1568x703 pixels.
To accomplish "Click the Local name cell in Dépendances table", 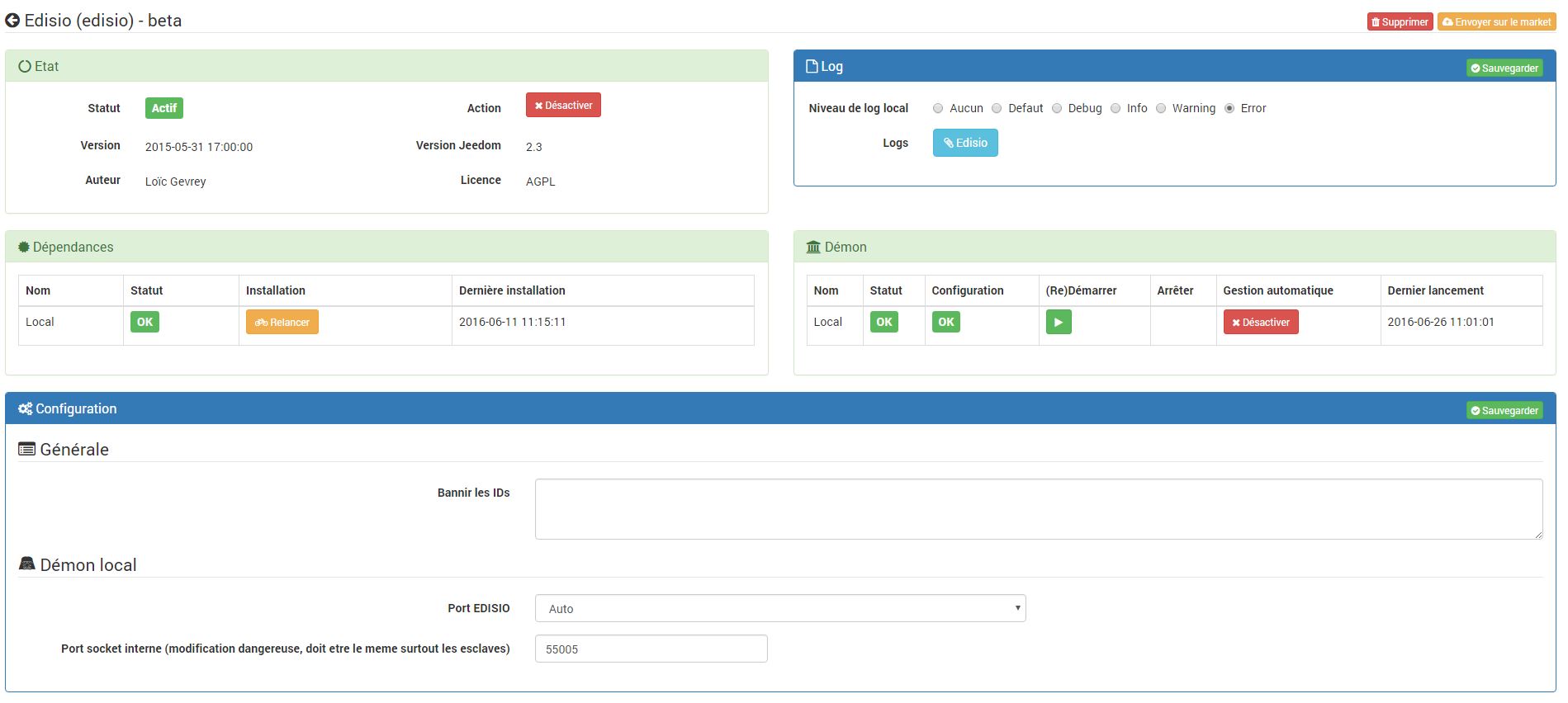I will pyautogui.click(x=40, y=322).
